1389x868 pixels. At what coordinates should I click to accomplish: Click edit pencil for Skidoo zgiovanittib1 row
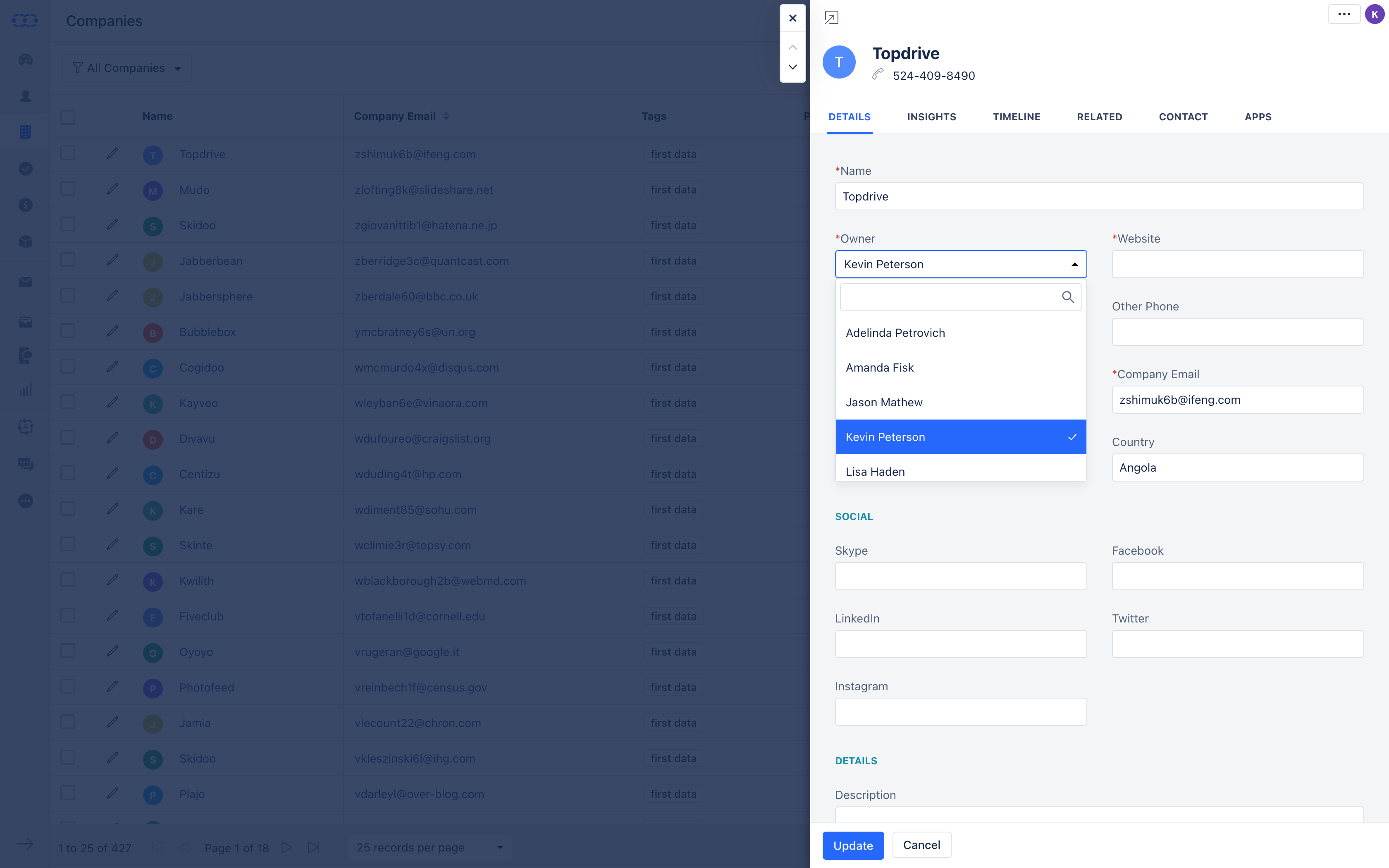(112, 224)
